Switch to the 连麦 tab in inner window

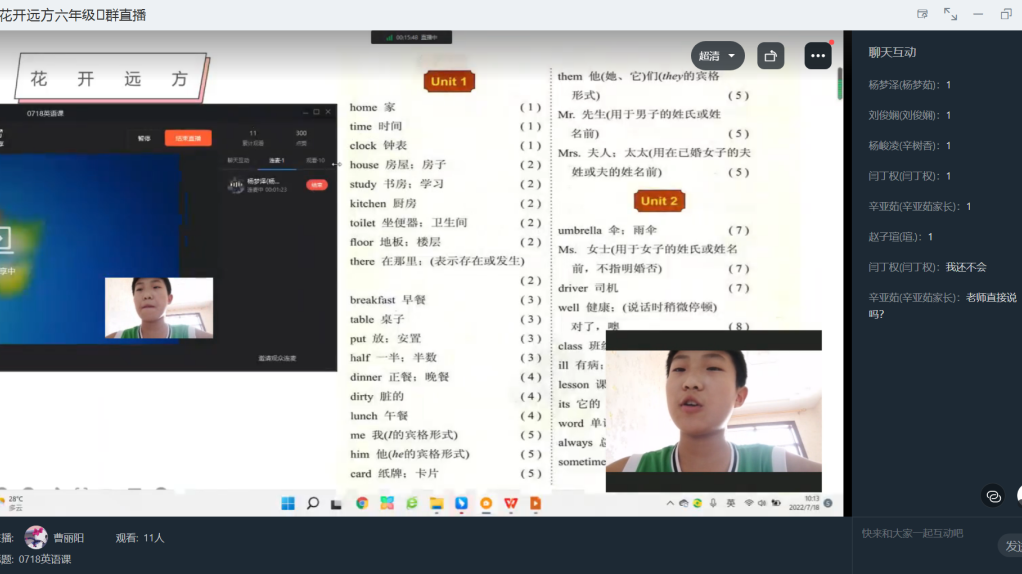pos(276,160)
